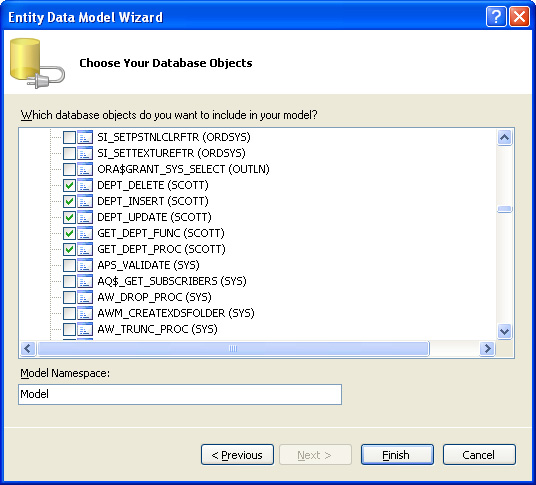Viewport: 536px width, 485px height.
Task: Click the DEPT_DELETE stored procedure icon
Action: [x=85, y=185]
